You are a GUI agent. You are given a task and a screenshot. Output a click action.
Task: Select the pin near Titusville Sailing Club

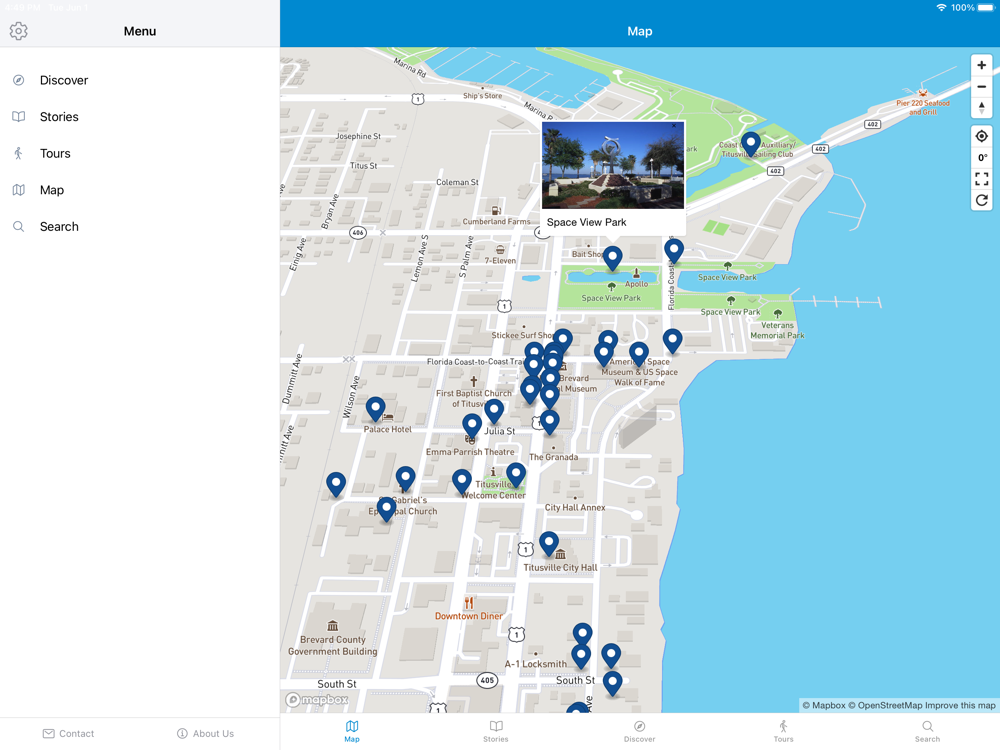click(x=751, y=144)
